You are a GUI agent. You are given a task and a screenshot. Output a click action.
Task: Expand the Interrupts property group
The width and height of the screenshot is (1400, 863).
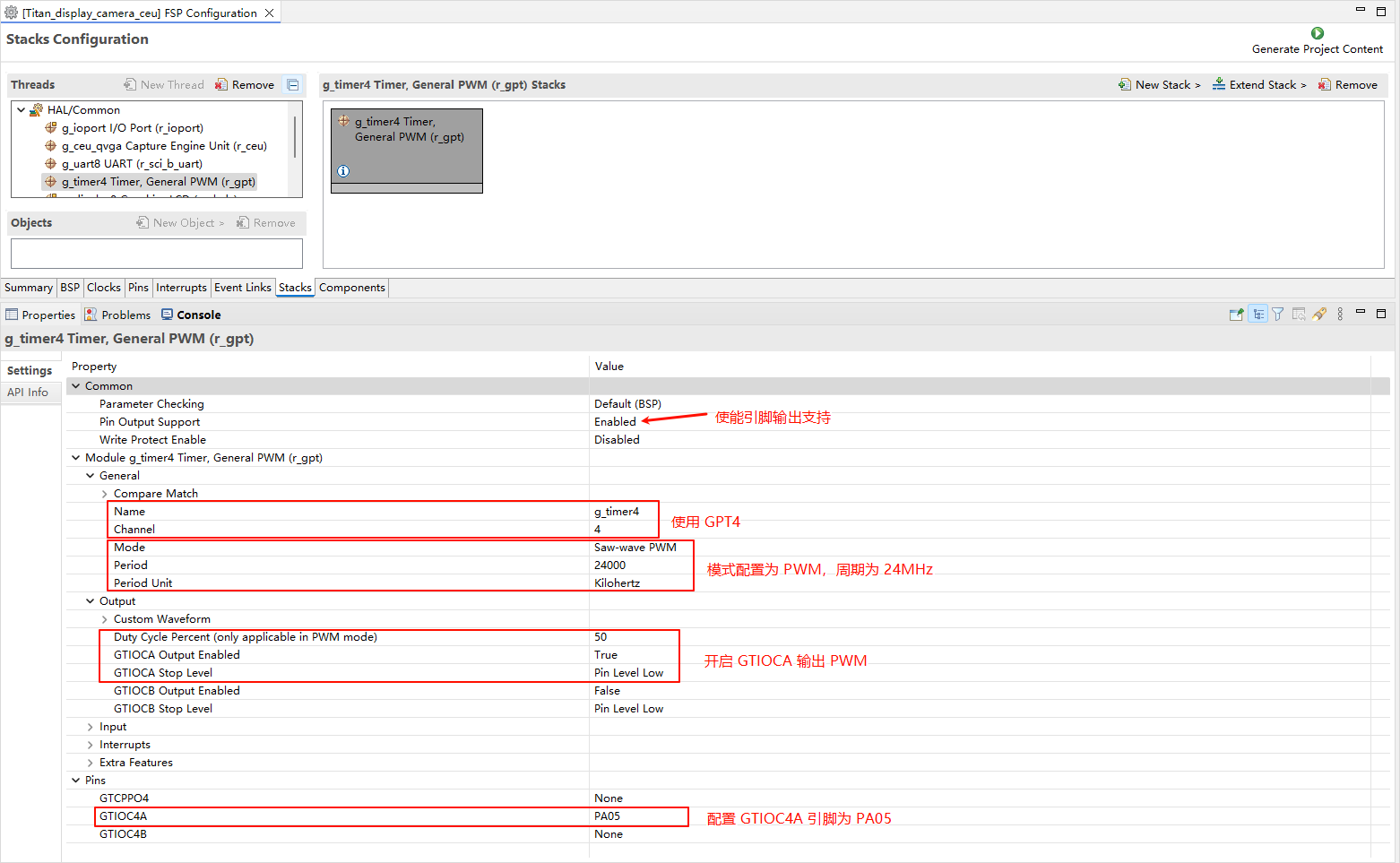[91, 745]
